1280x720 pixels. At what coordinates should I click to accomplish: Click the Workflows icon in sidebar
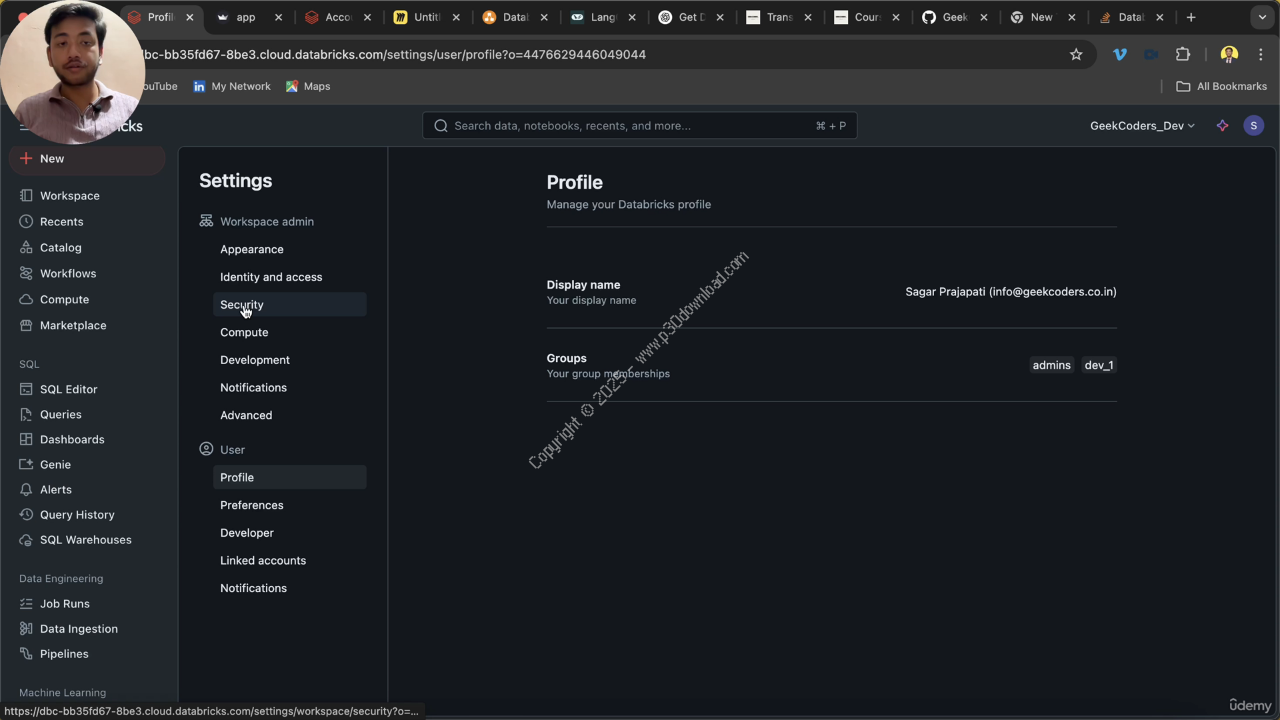coord(26,274)
